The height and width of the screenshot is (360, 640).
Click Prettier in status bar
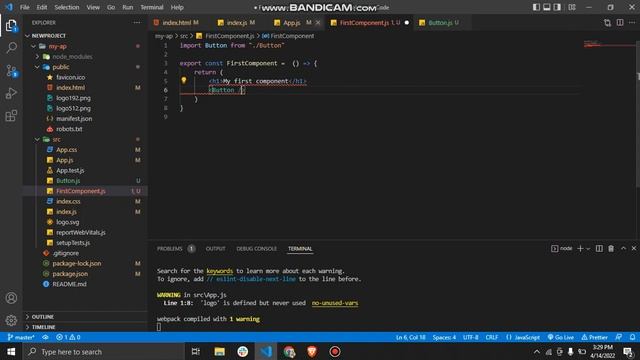pyautogui.click(x=594, y=337)
